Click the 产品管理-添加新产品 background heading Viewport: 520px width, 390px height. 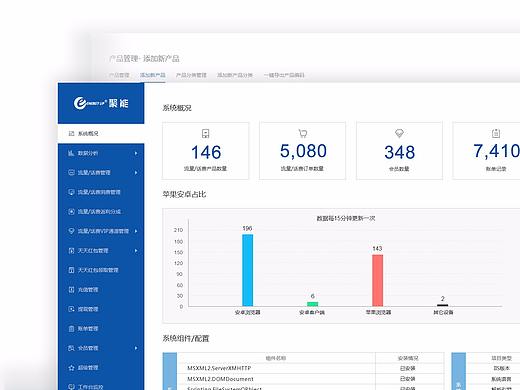[144, 59]
